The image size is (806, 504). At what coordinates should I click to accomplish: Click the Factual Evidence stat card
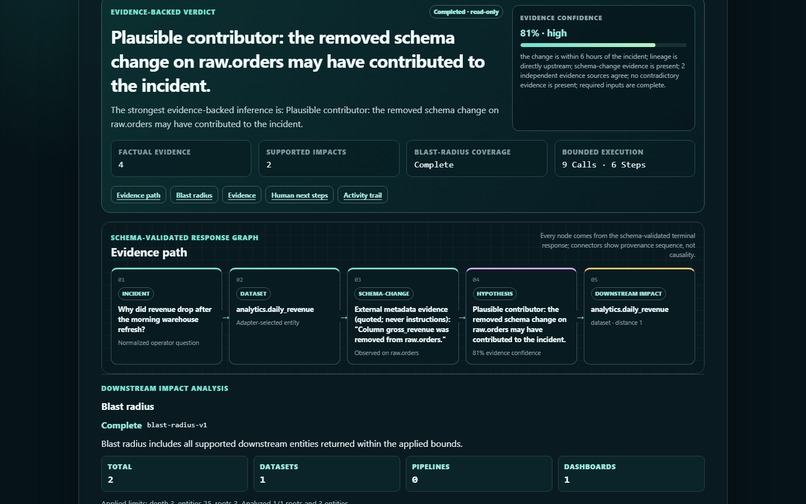tap(181, 158)
